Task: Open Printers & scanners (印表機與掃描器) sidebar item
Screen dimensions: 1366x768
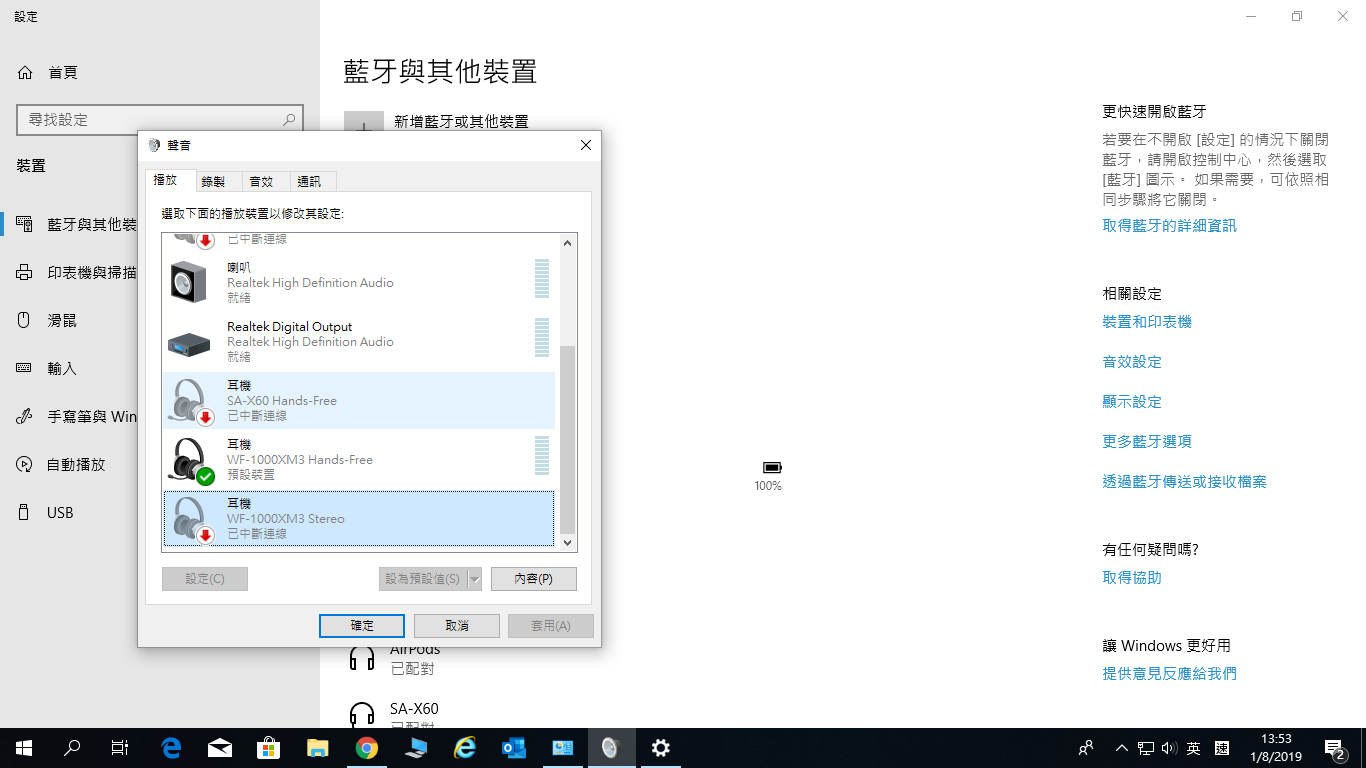Action: [78, 272]
